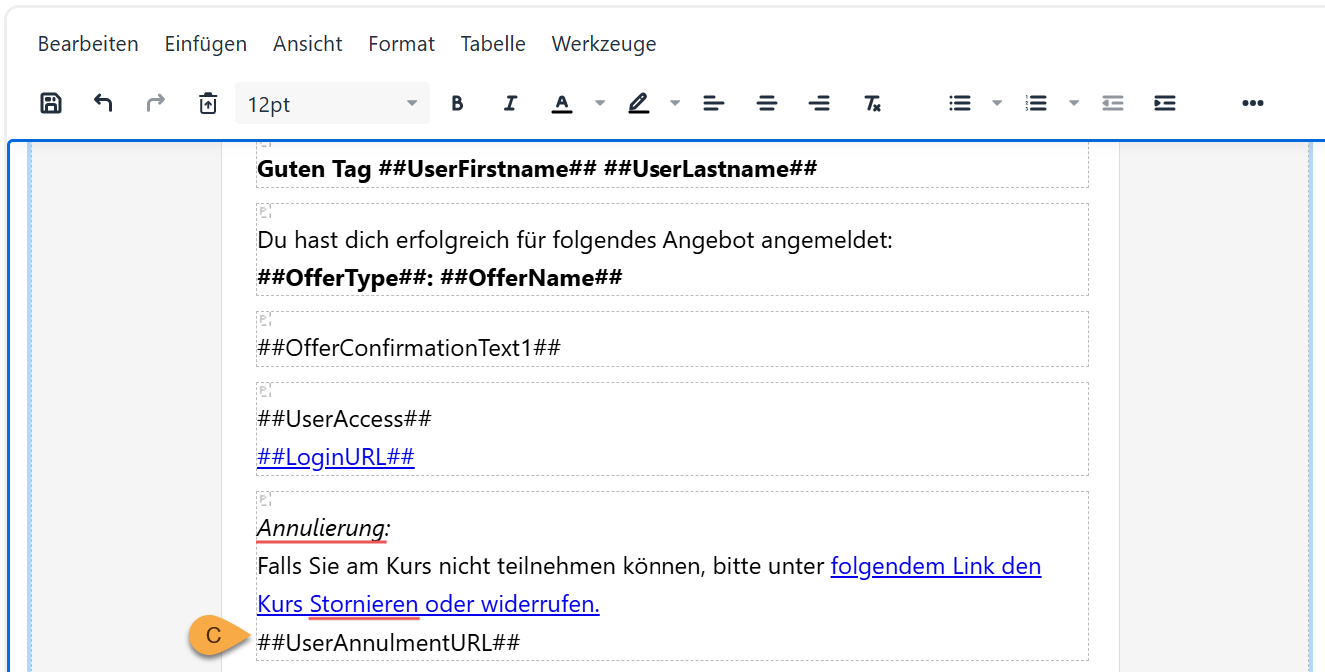Click the clipboard upload toolbar icon
Image resolution: width=1325 pixels, height=672 pixels.
pyautogui.click(x=207, y=103)
